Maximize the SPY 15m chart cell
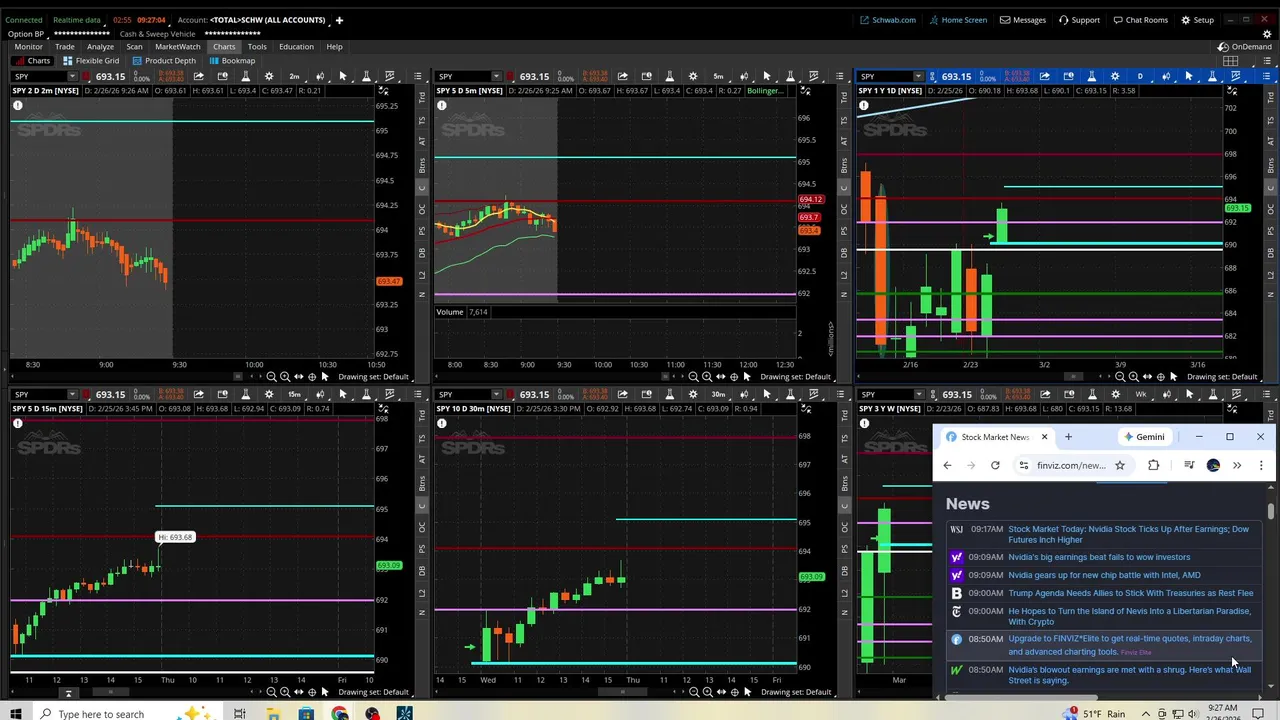 (x=383, y=409)
